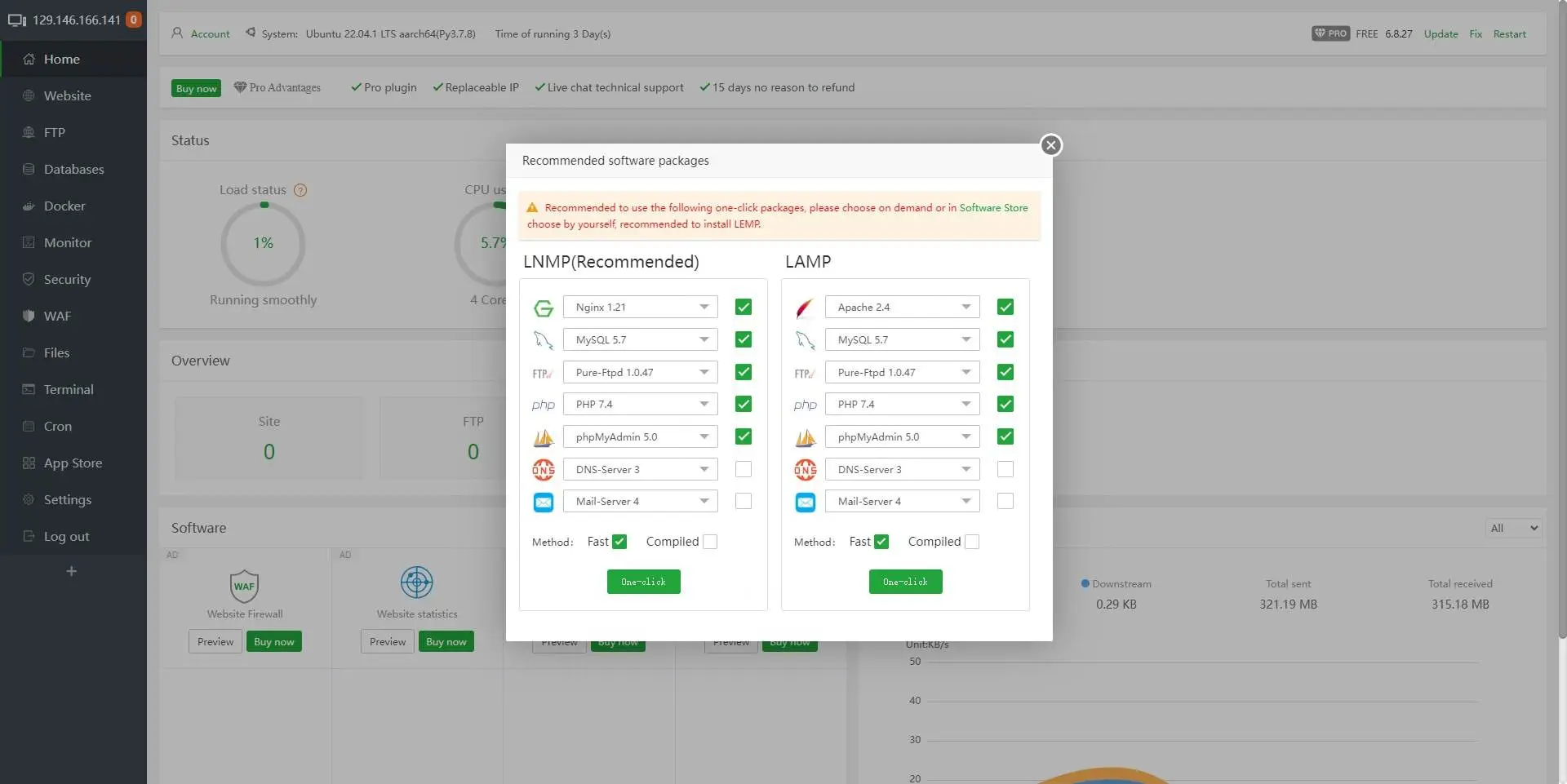Uncheck Pure-Ftpd checkbox in LNMP
The height and width of the screenshot is (784, 1567).
[744, 372]
